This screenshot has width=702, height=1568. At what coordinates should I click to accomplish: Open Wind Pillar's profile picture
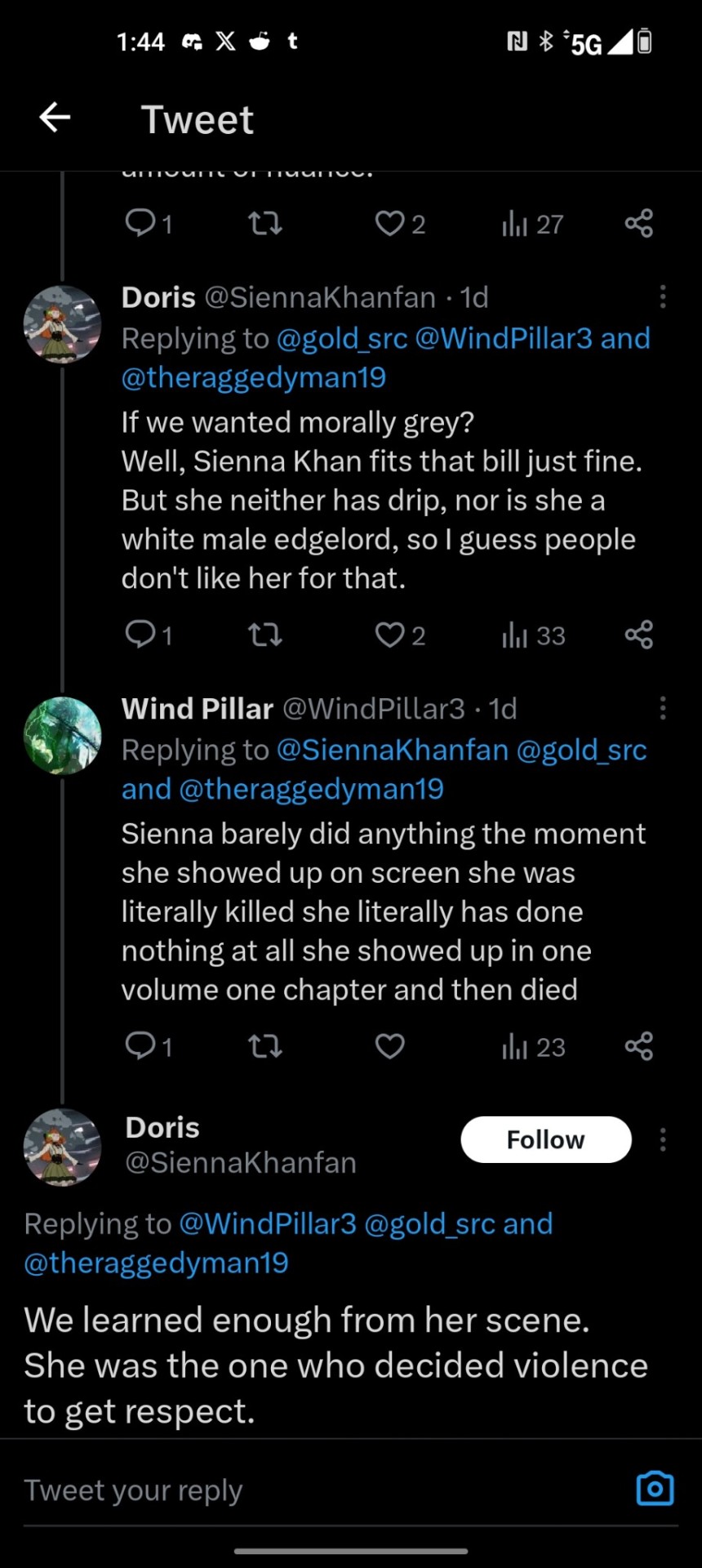pos(63,735)
